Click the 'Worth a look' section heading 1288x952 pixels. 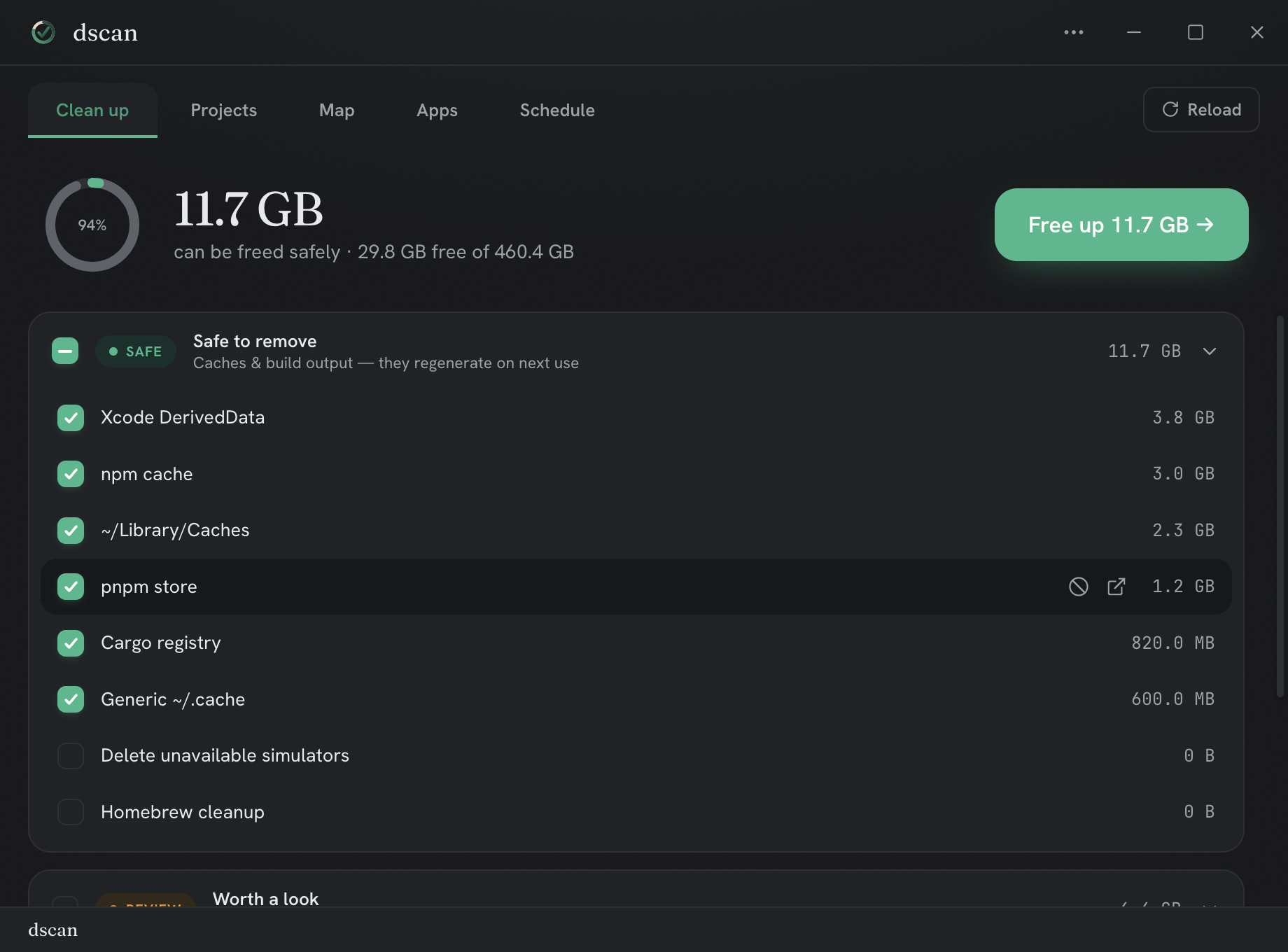click(265, 899)
